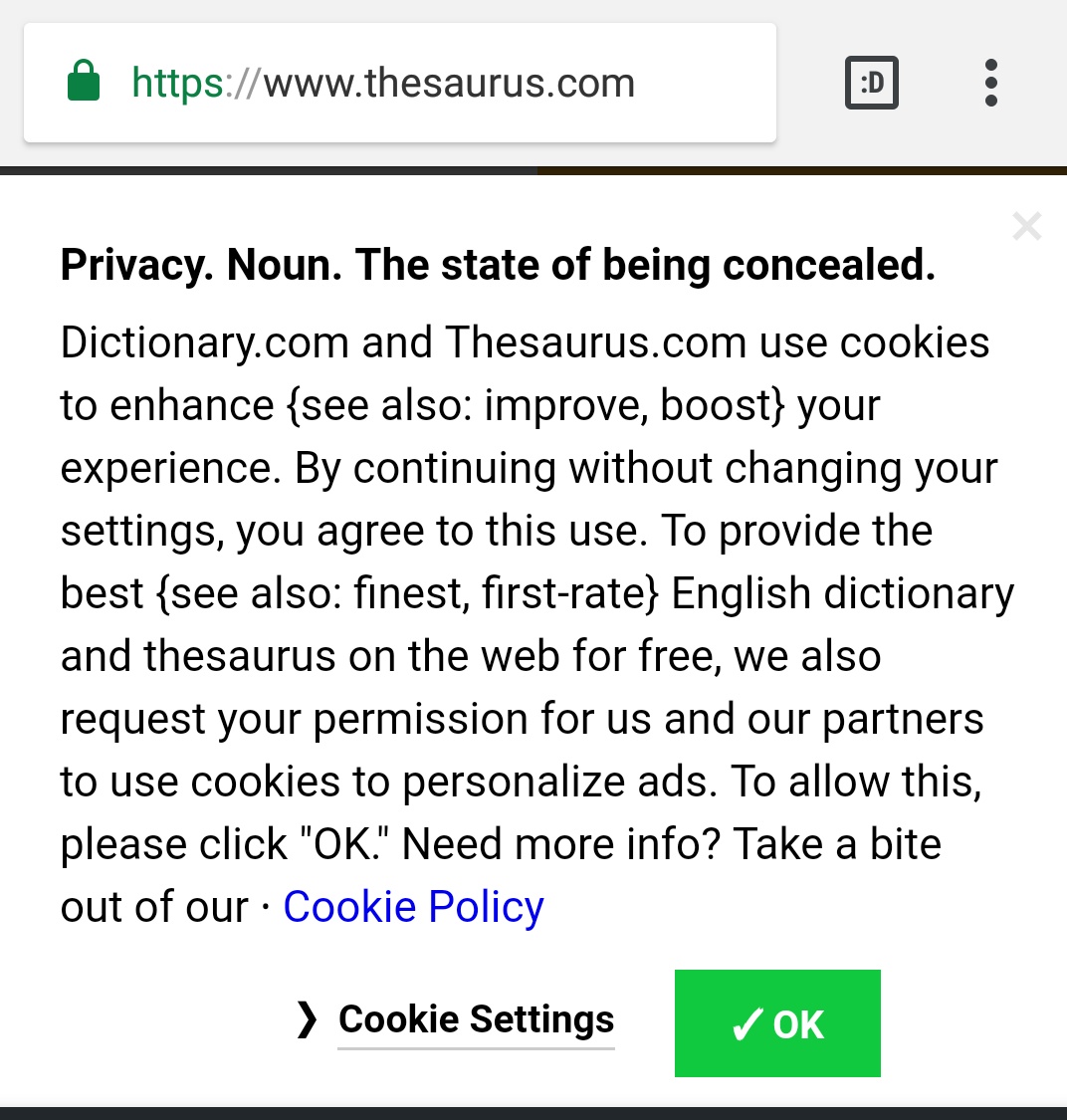Open the Cookie Settings label
Screen dimensions: 1067x1120
[476, 1019]
